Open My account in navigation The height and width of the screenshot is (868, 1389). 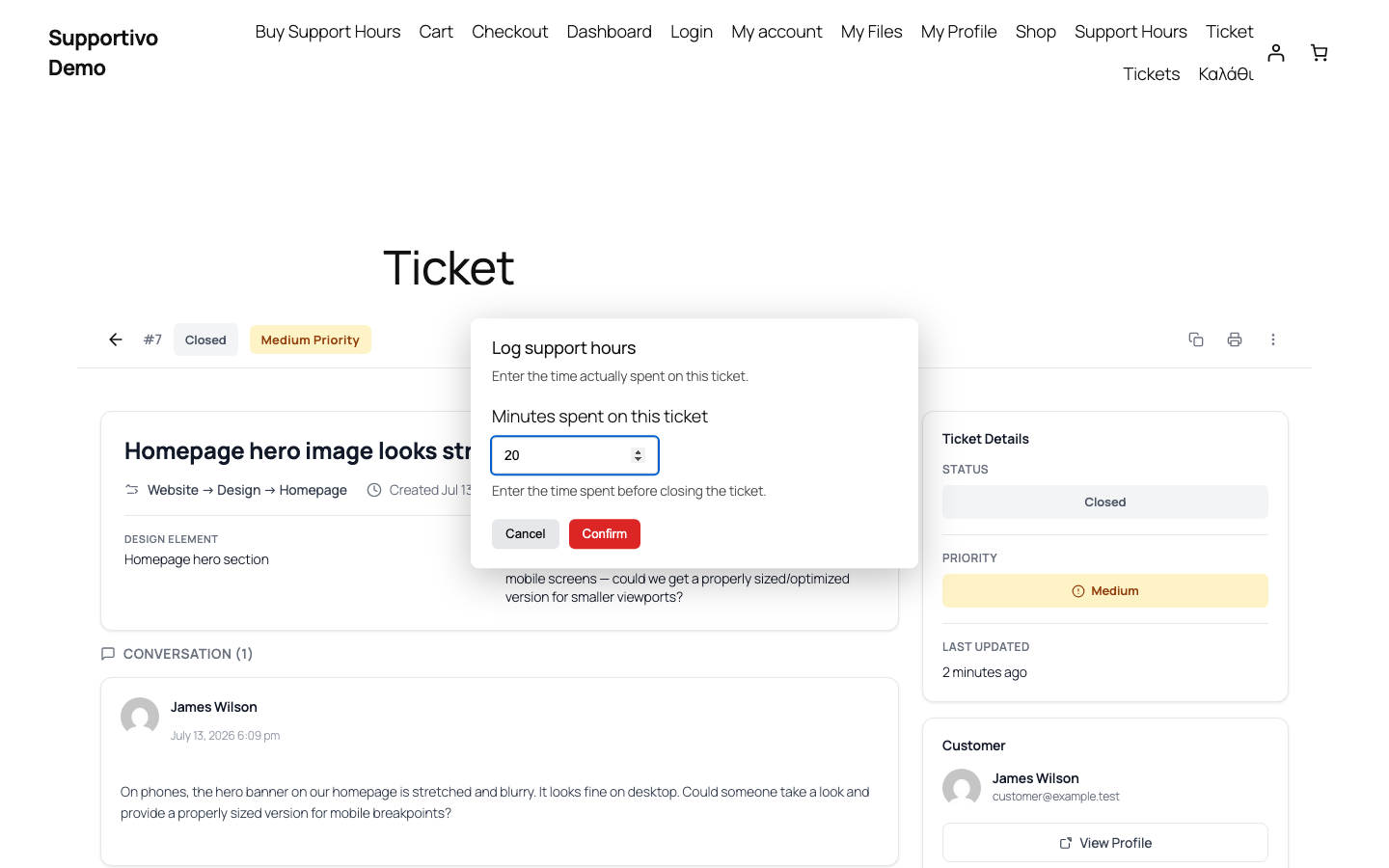[x=777, y=32]
